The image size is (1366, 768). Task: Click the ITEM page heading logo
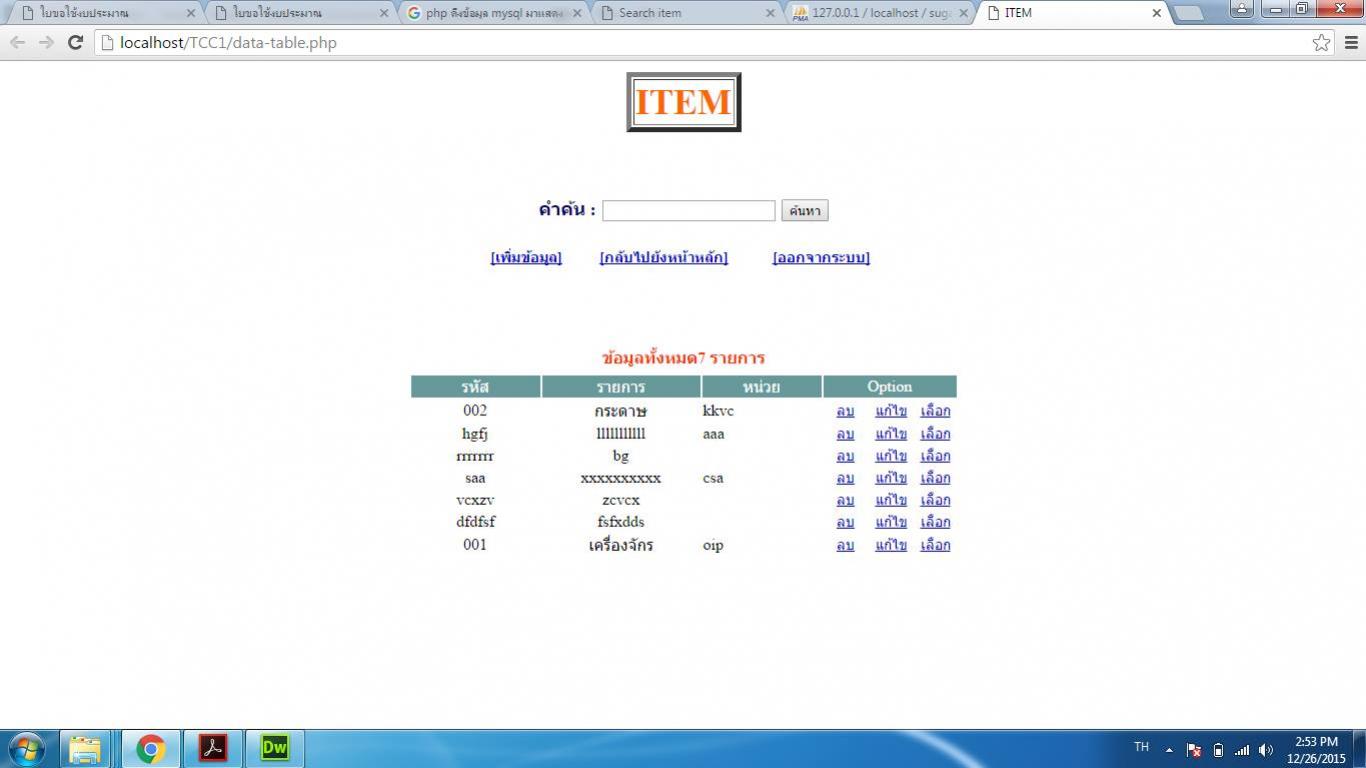(x=684, y=102)
